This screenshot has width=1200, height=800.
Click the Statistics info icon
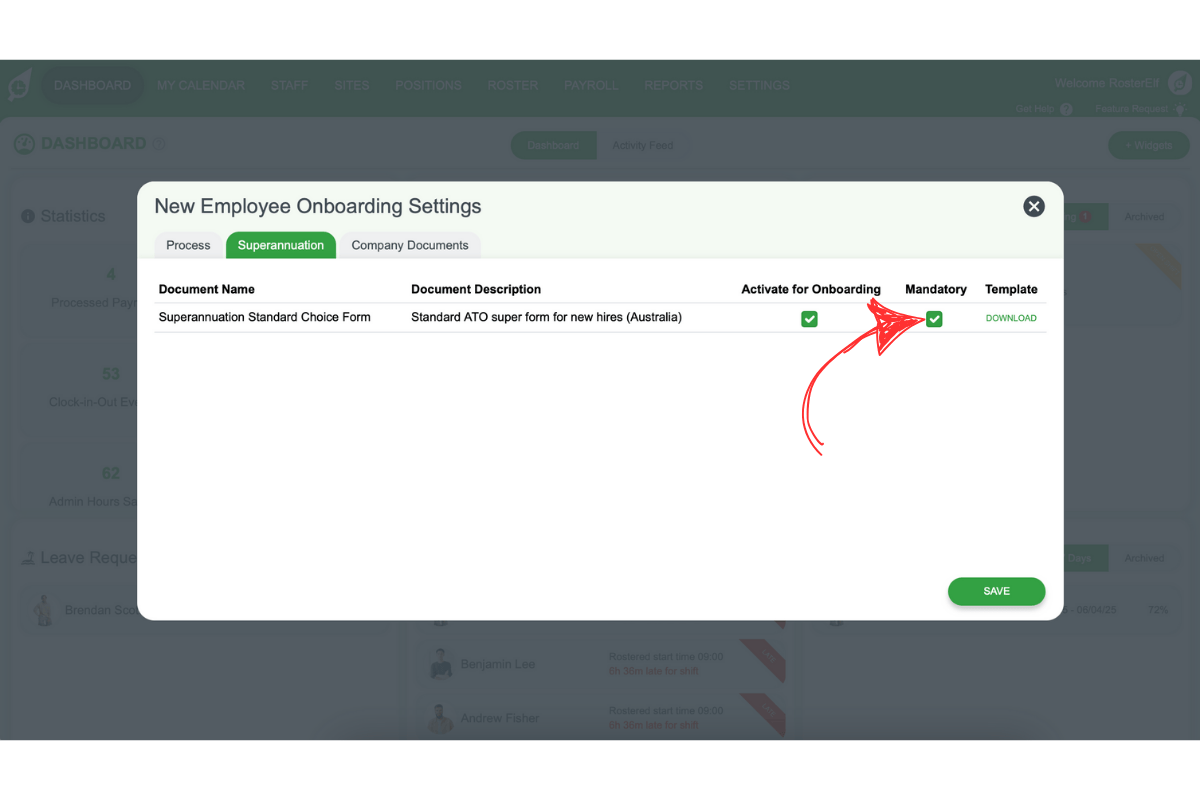tap(28, 216)
